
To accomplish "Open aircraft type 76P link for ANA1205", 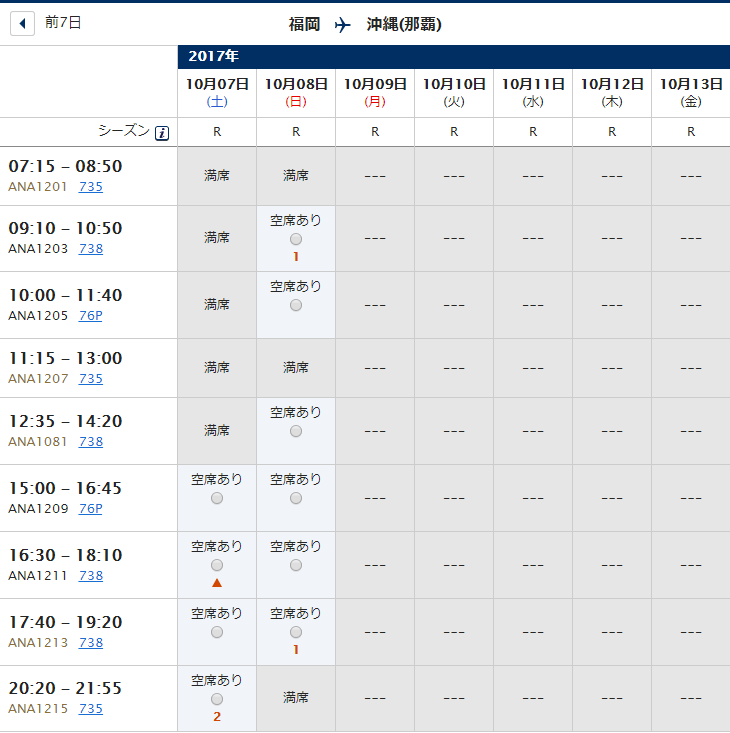I will coord(91,316).
